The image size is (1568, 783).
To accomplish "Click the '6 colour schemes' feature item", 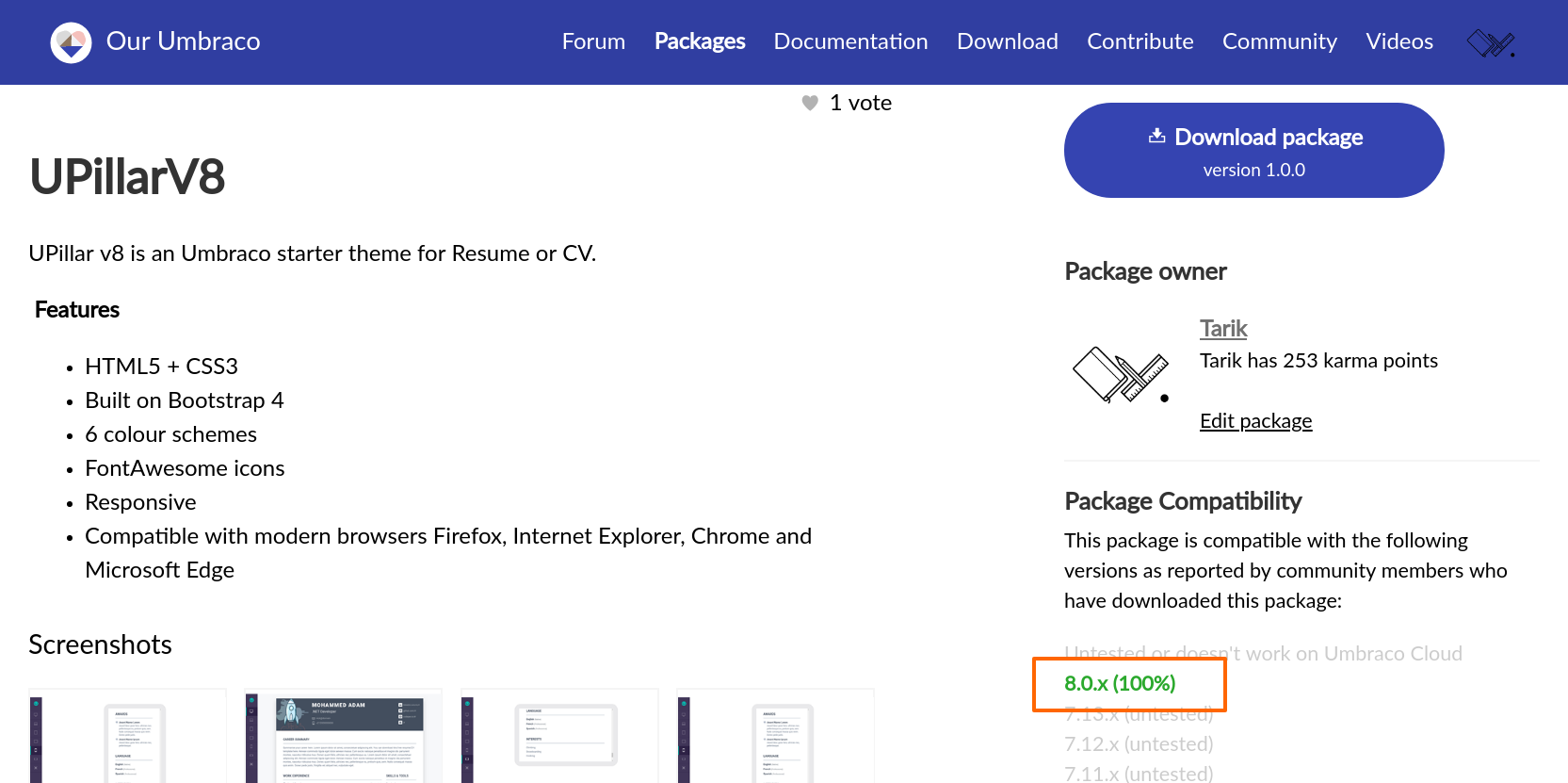I will 170,434.
